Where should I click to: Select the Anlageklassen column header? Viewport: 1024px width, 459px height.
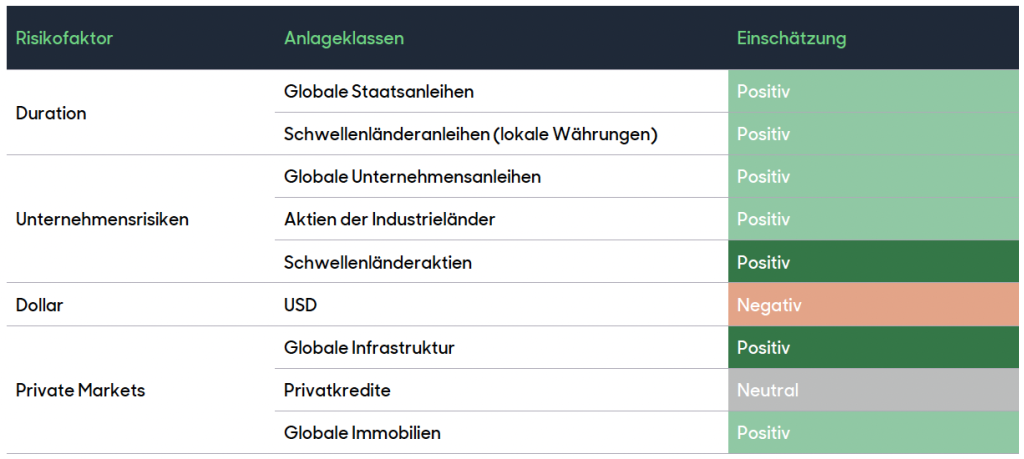344,39
